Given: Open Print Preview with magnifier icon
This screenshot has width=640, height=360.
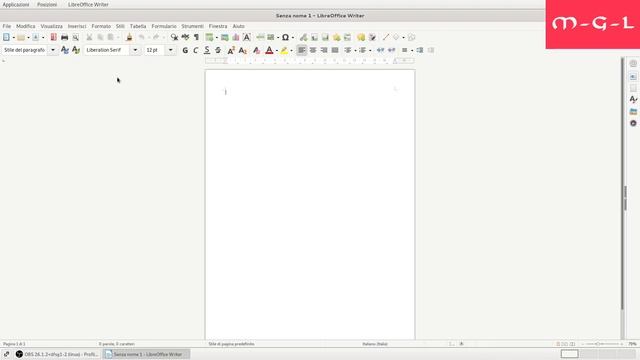Looking at the screenshot, I should pyautogui.click(x=76, y=37).
